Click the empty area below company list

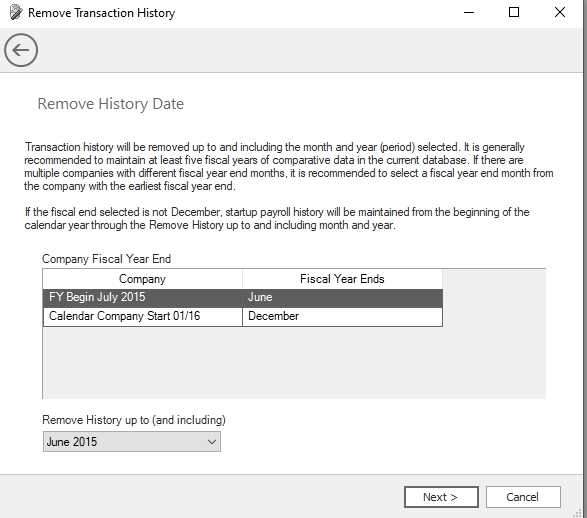pos(294,362)
